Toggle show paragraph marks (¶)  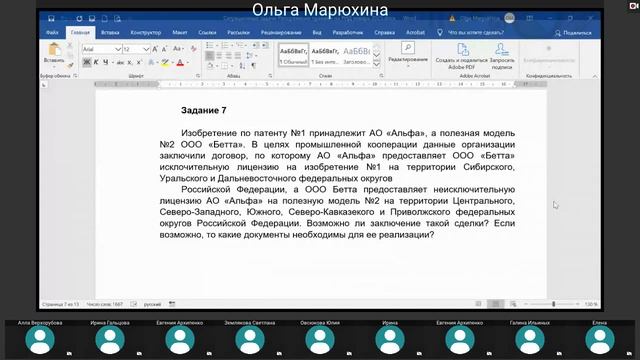click(x=253, y=66)
